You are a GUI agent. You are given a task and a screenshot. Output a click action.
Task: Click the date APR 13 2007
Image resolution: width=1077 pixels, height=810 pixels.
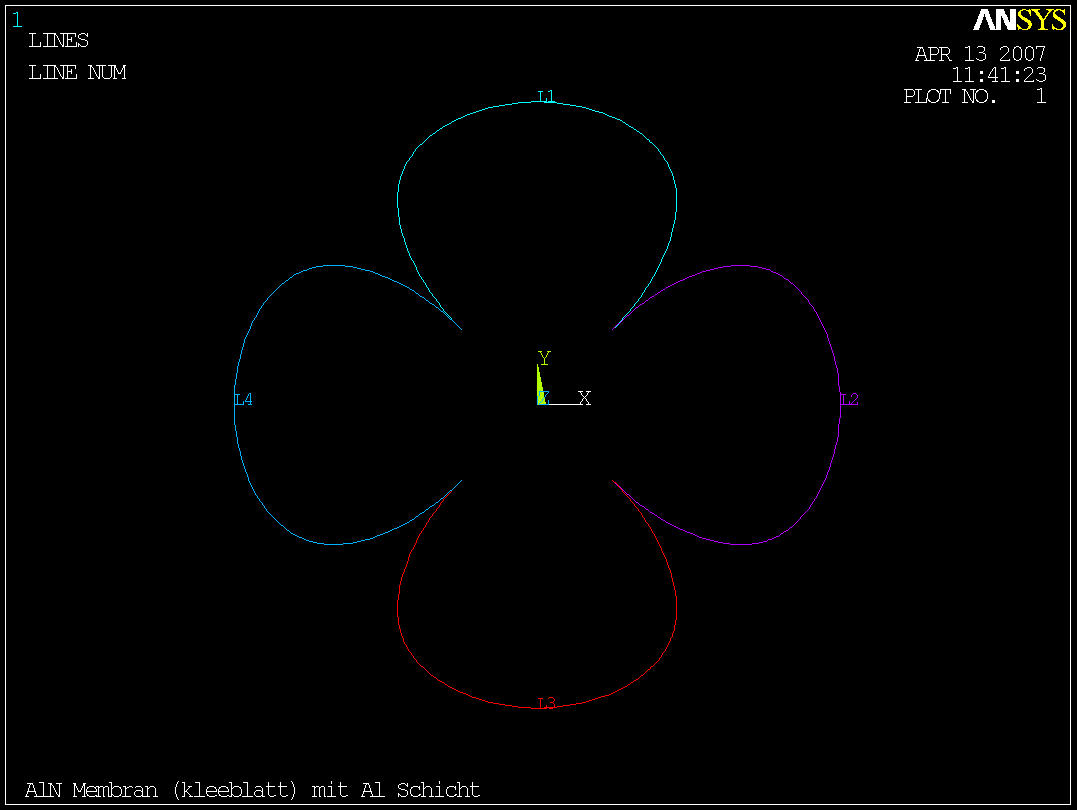[980, 54]
